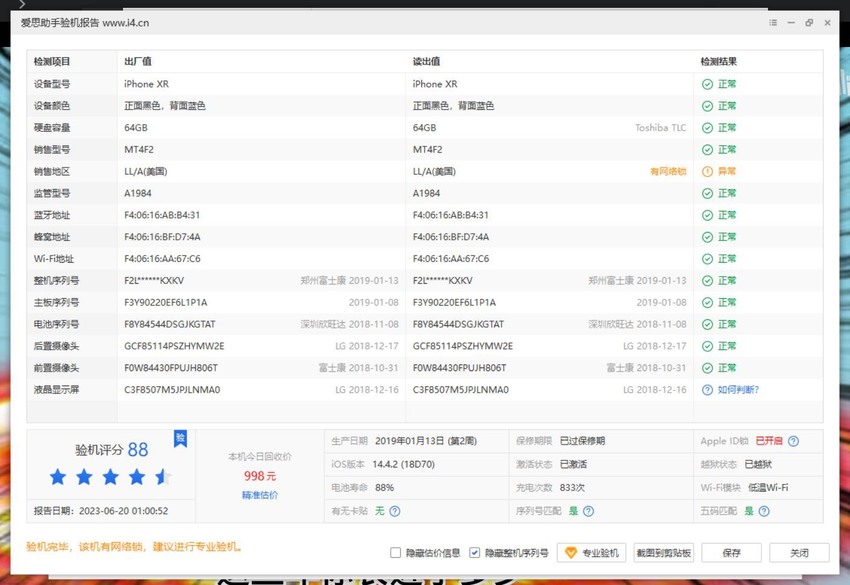The image size is (850, 585).
Task: Click the orange warning icon for 销售地区
Action: 707,171
